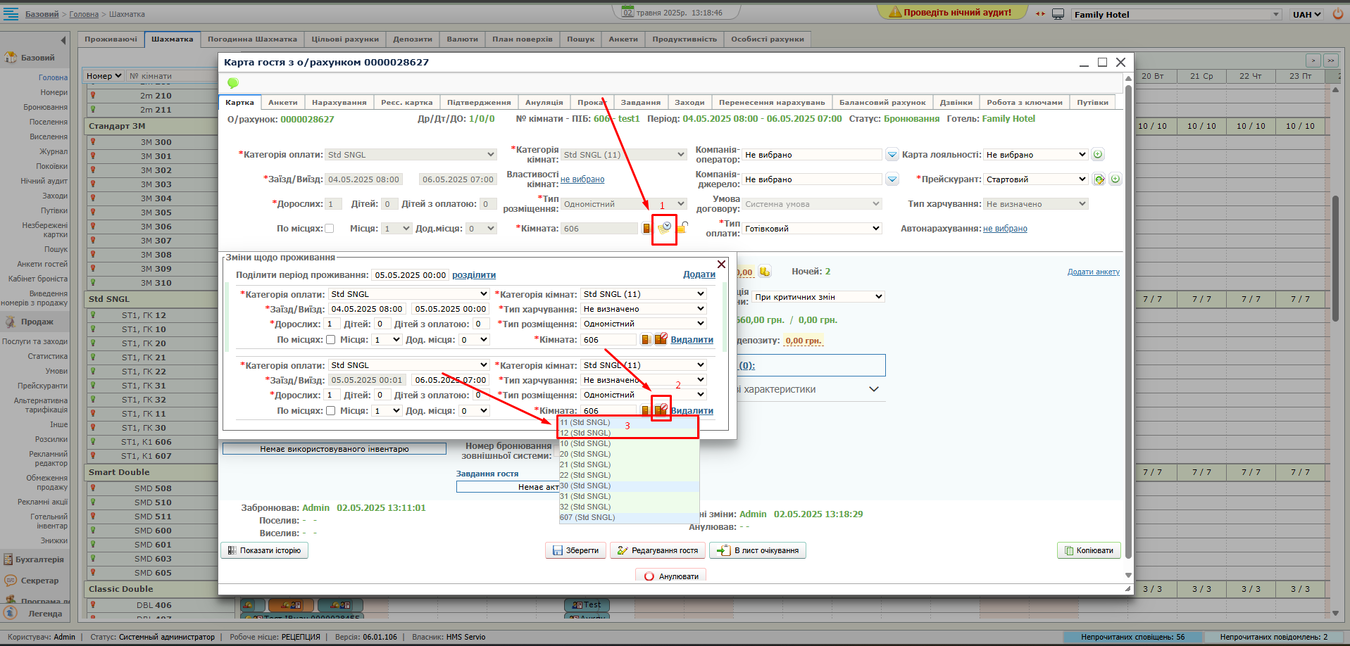Click the door icon in first period row

click(646, 340)
